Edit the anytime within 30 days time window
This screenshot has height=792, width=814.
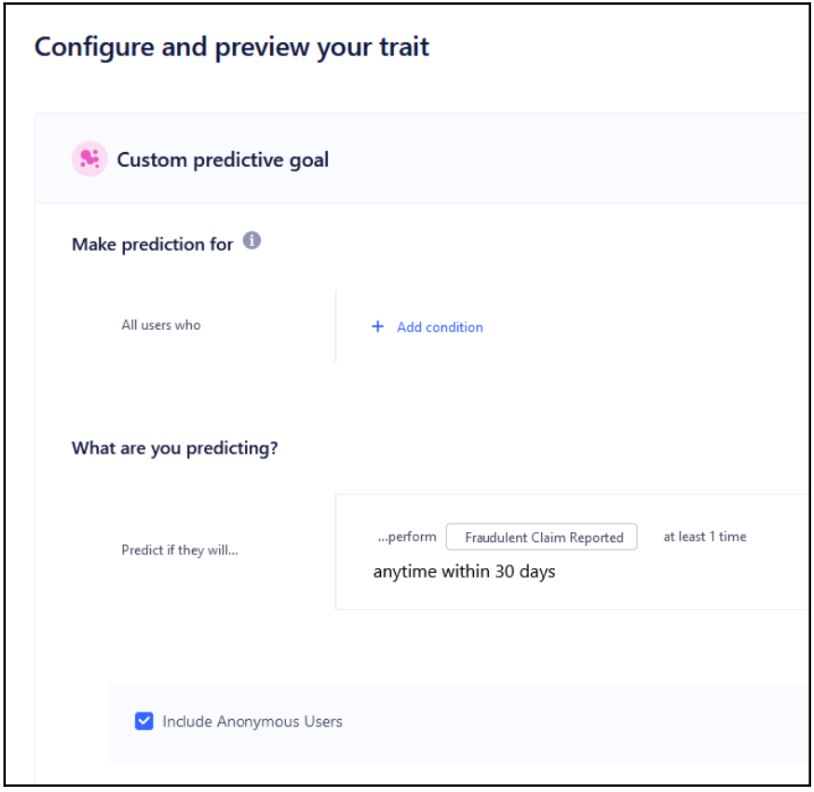pyautogui.click(x=466, y=570)
